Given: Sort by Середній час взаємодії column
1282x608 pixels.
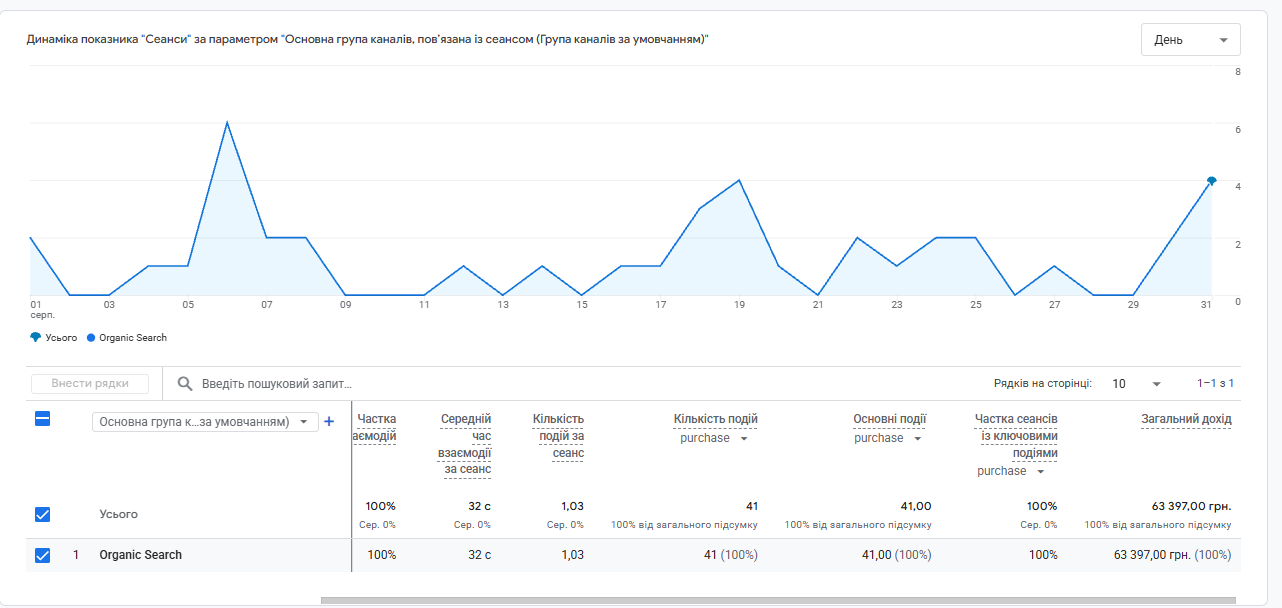Looking at the screenshot, I should tap(465, 444).
